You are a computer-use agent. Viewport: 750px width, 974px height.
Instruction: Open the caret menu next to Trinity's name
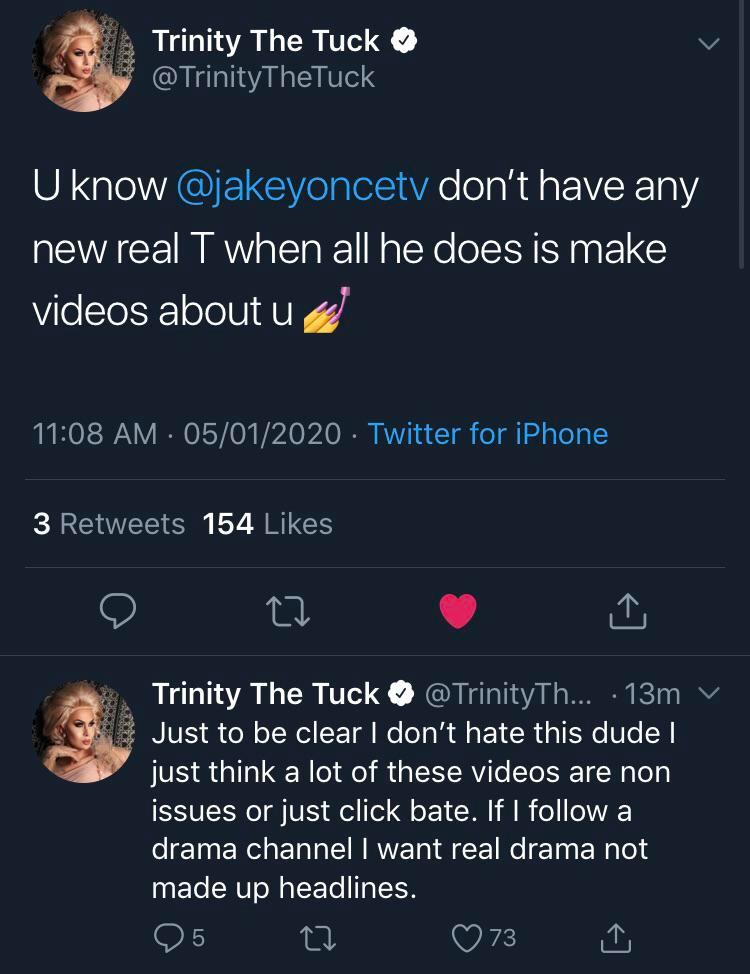[x=710, y=43]
